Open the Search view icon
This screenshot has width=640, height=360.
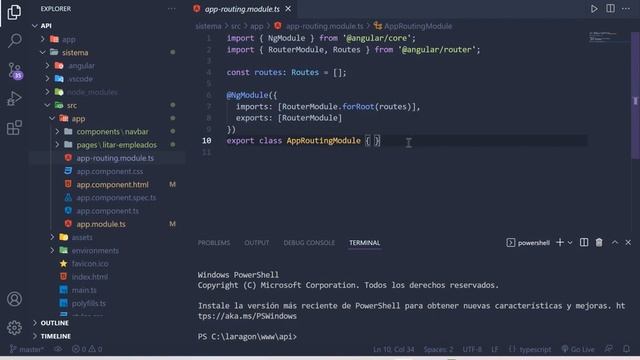click(x=15, y=40)
